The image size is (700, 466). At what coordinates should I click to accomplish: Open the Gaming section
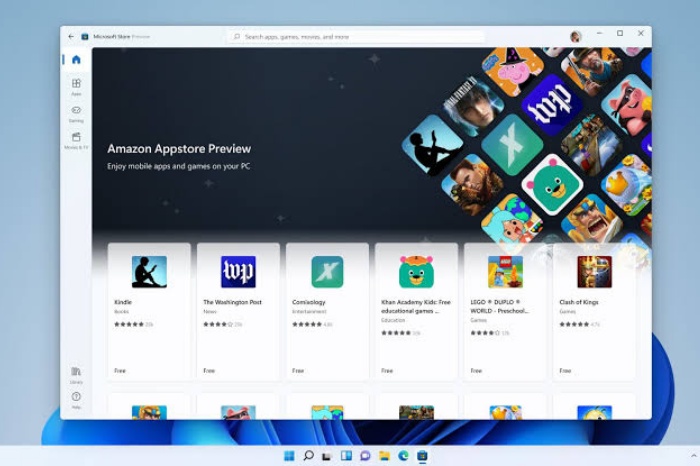tap(76, 113)
